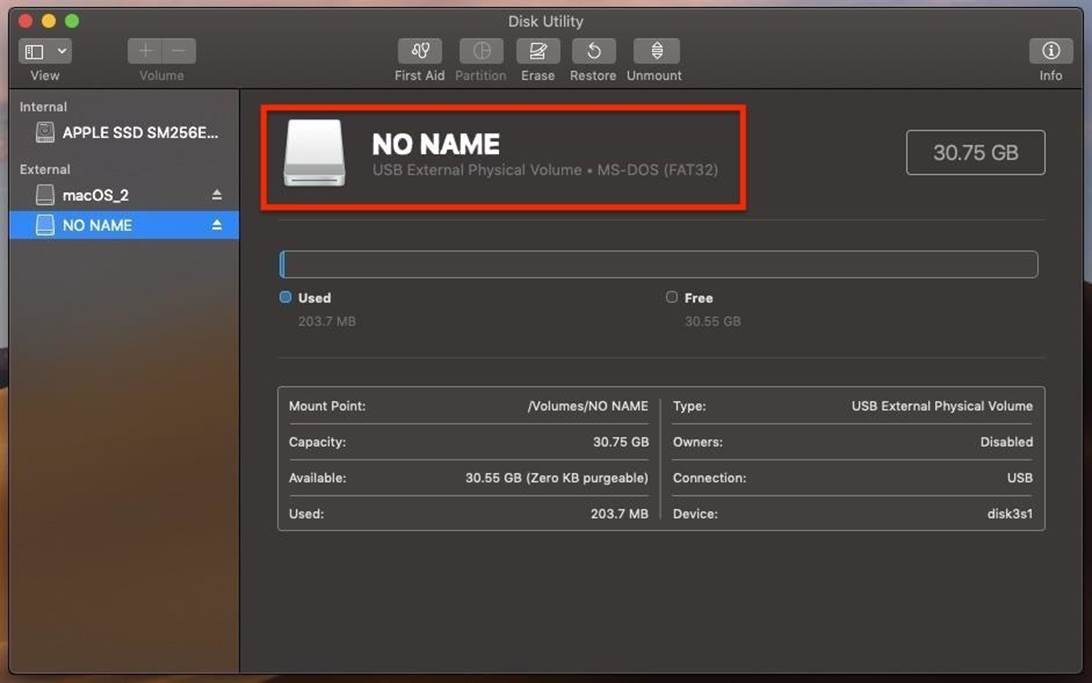Click the Restore toolbar icon
Screen dimensions: 1092x683
[593, 51]
